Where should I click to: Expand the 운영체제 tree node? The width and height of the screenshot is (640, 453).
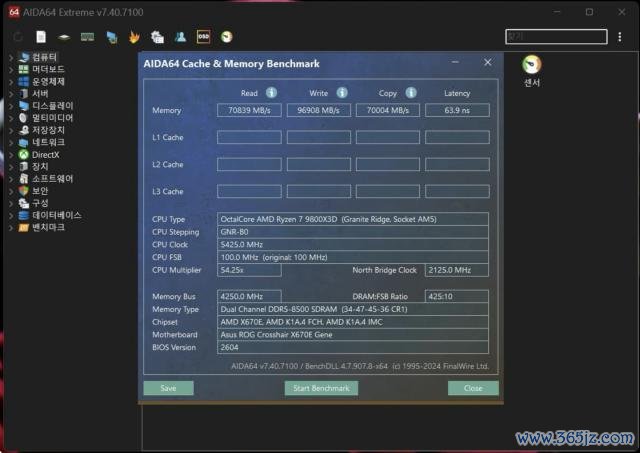11,82
